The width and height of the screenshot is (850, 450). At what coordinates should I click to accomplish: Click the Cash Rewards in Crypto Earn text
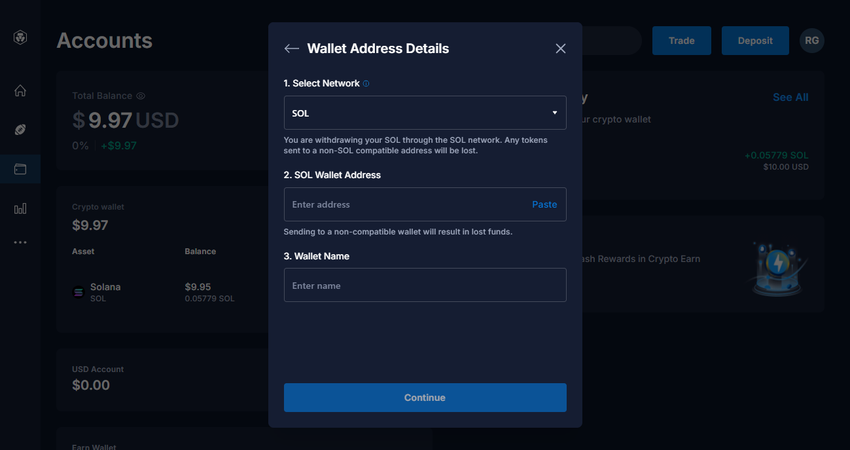640,259
